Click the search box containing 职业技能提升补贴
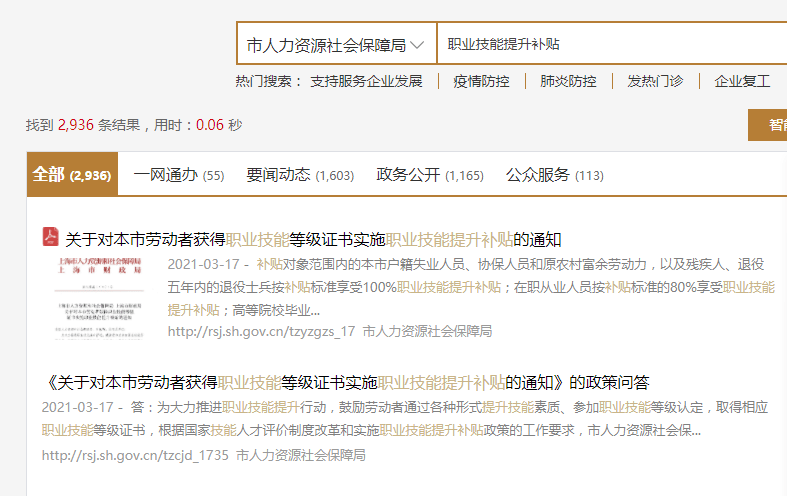This screenshot has height=496, width=787. [x=610, y=46]
